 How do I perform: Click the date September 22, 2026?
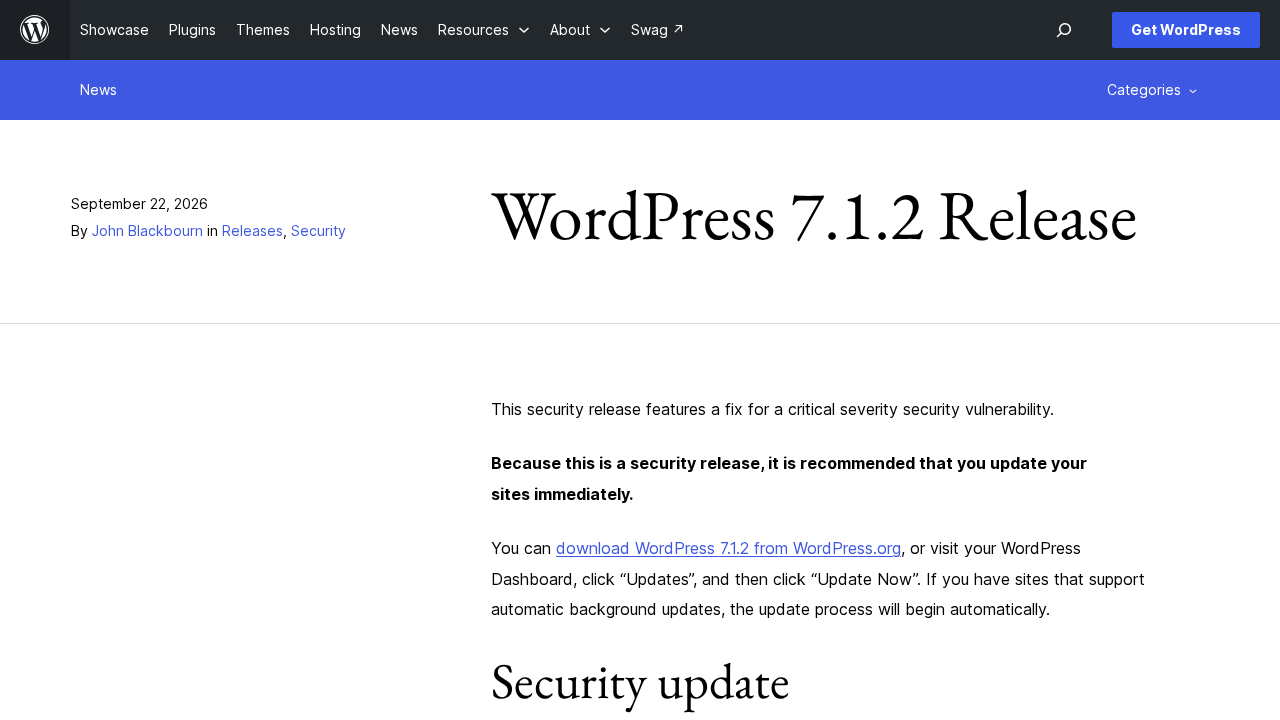139,204
